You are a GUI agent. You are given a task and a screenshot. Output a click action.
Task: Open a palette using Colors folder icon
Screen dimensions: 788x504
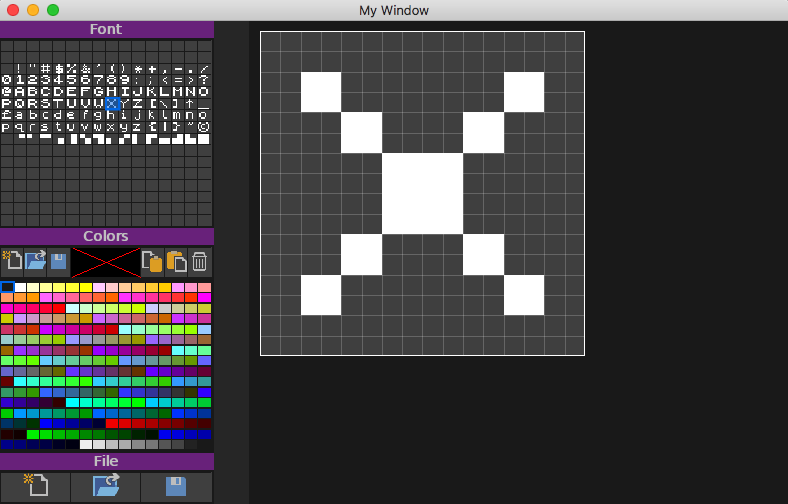click(x=36, y=262)
